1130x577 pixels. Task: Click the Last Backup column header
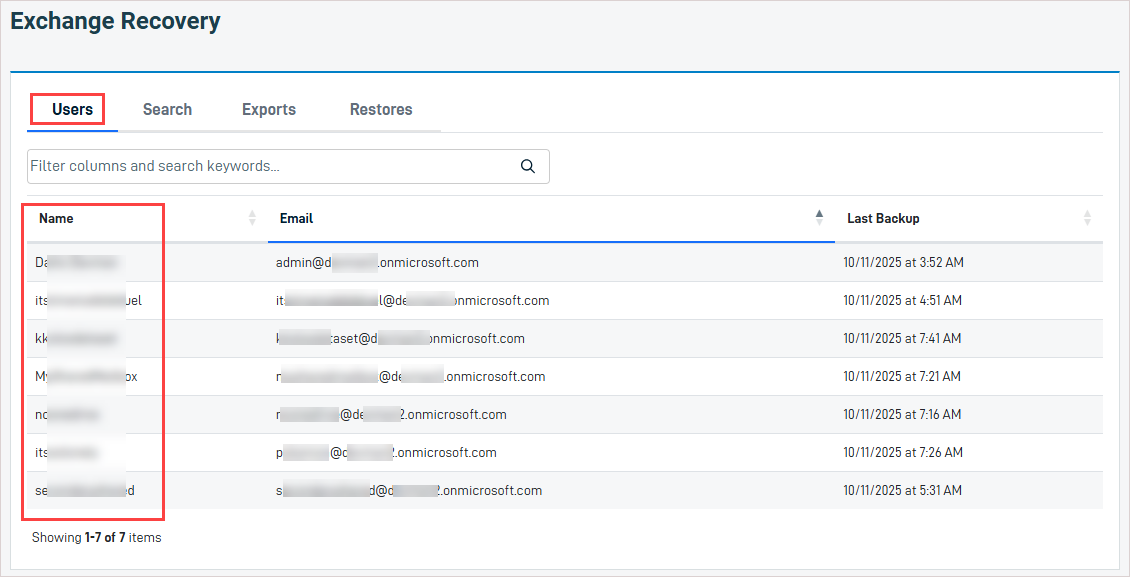click(884, 218)
